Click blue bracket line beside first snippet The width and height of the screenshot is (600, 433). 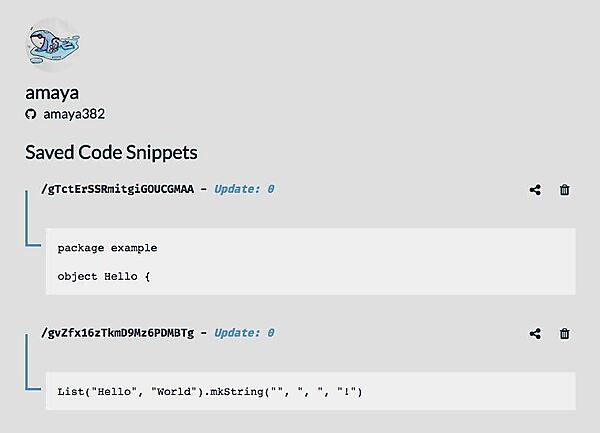(27, 215)
